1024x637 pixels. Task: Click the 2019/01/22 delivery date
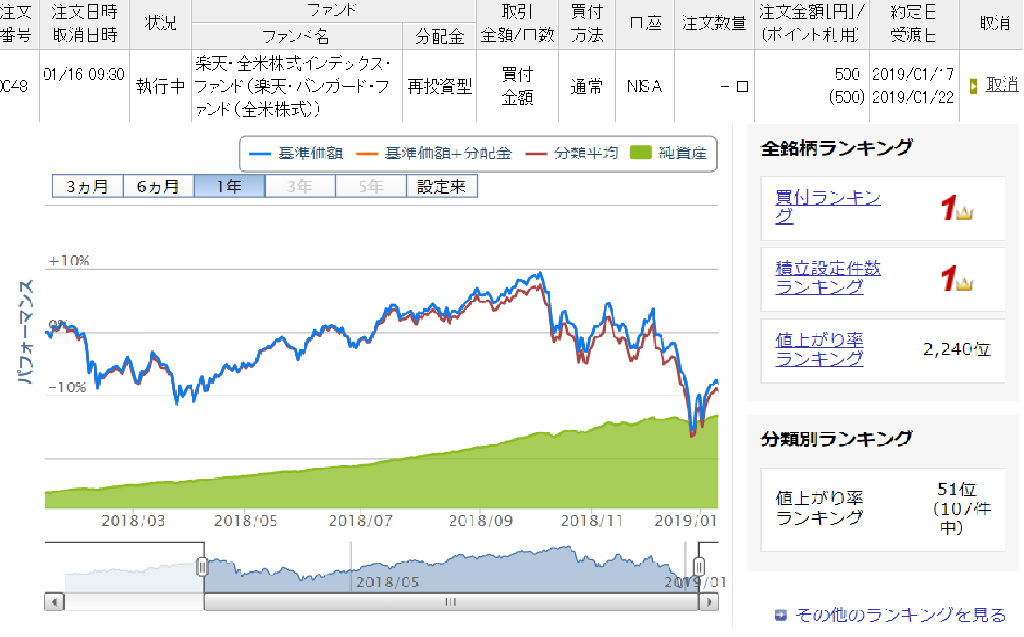pos(913,97)
